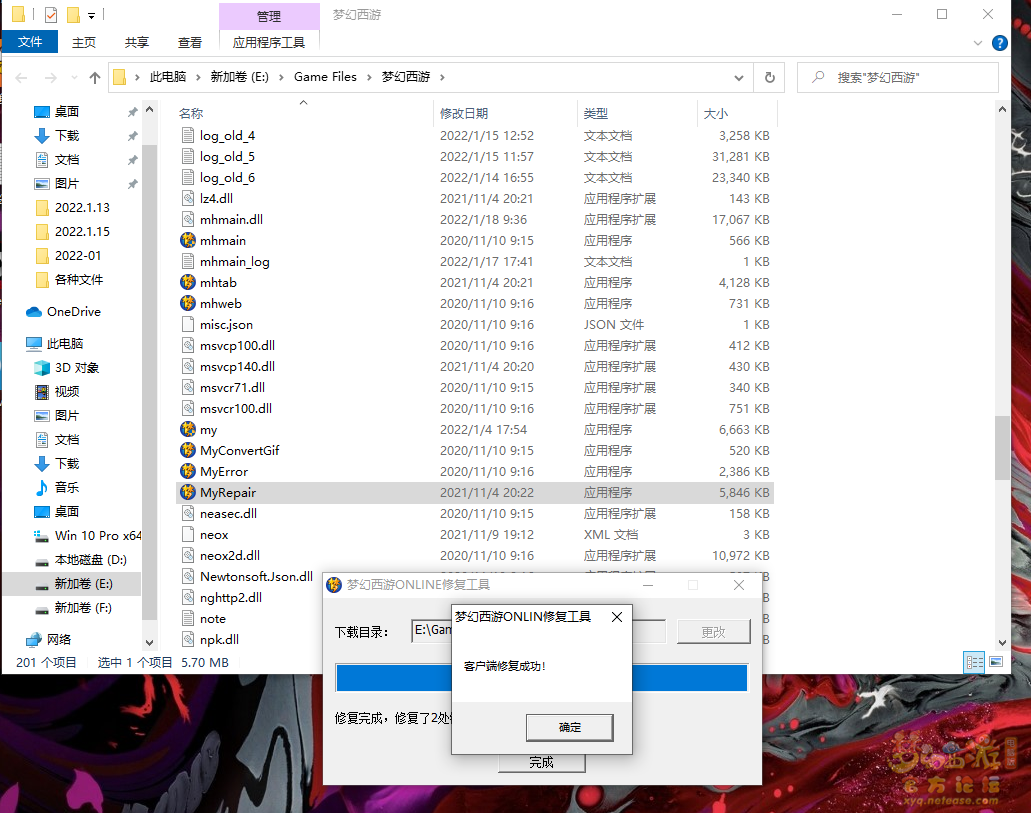This screenshot has width=1031, height=813.
Task: Click the mhweb application icon
Action: 188,304
